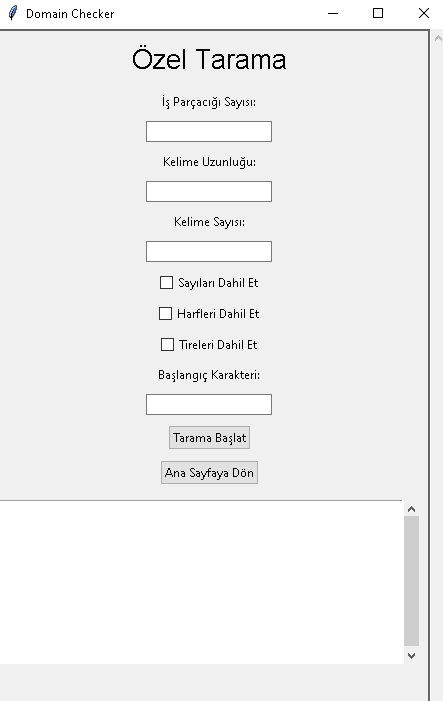
Task: Check the Tireleri Dahil Et option
Action: tap(167, 344)
